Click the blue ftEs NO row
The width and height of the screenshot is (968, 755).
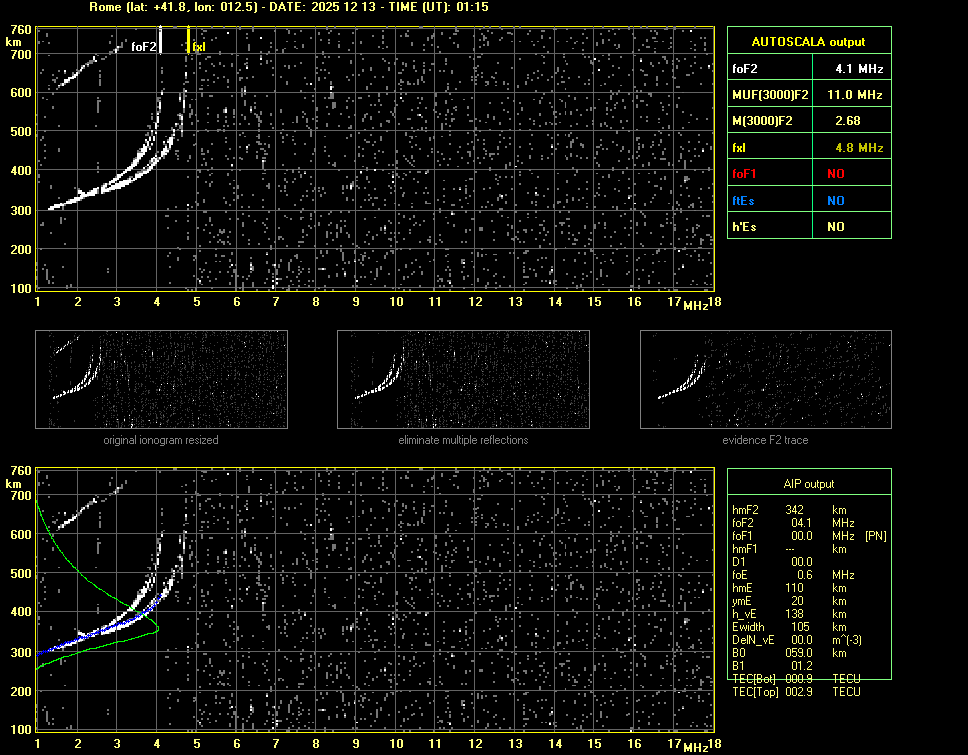[808, 200]
